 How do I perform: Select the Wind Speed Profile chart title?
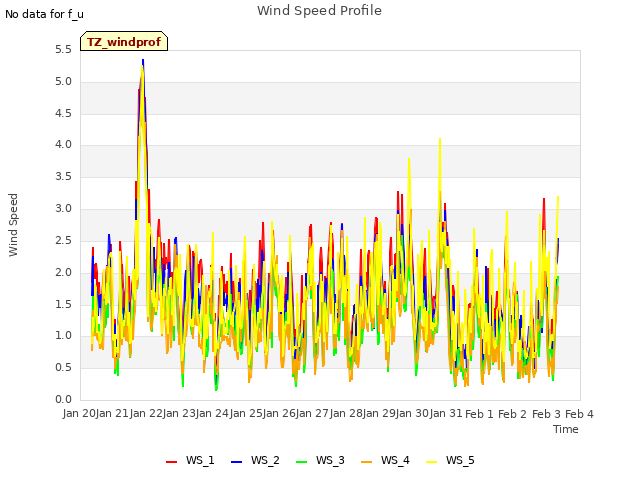(319, 11)
